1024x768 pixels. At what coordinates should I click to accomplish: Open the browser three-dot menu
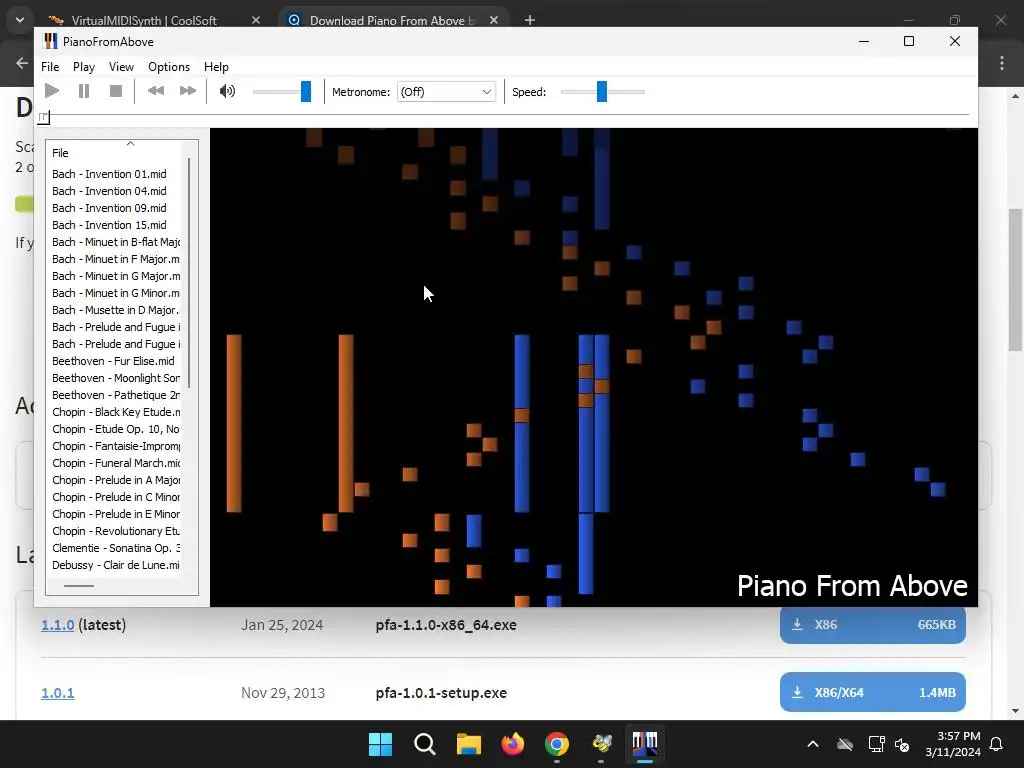click(x=1002, y=63)
